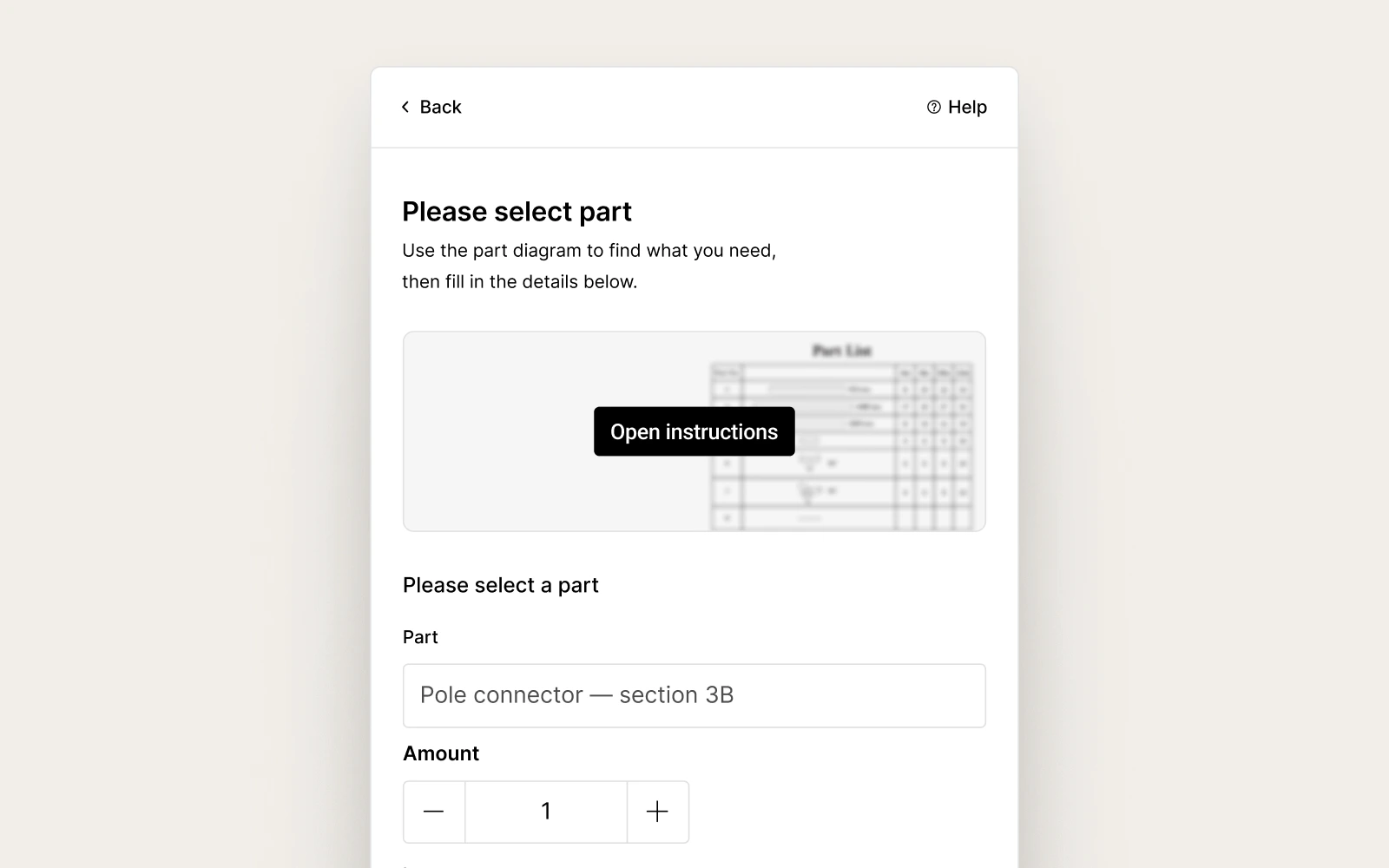Click the Part field label

pos(420,637)
